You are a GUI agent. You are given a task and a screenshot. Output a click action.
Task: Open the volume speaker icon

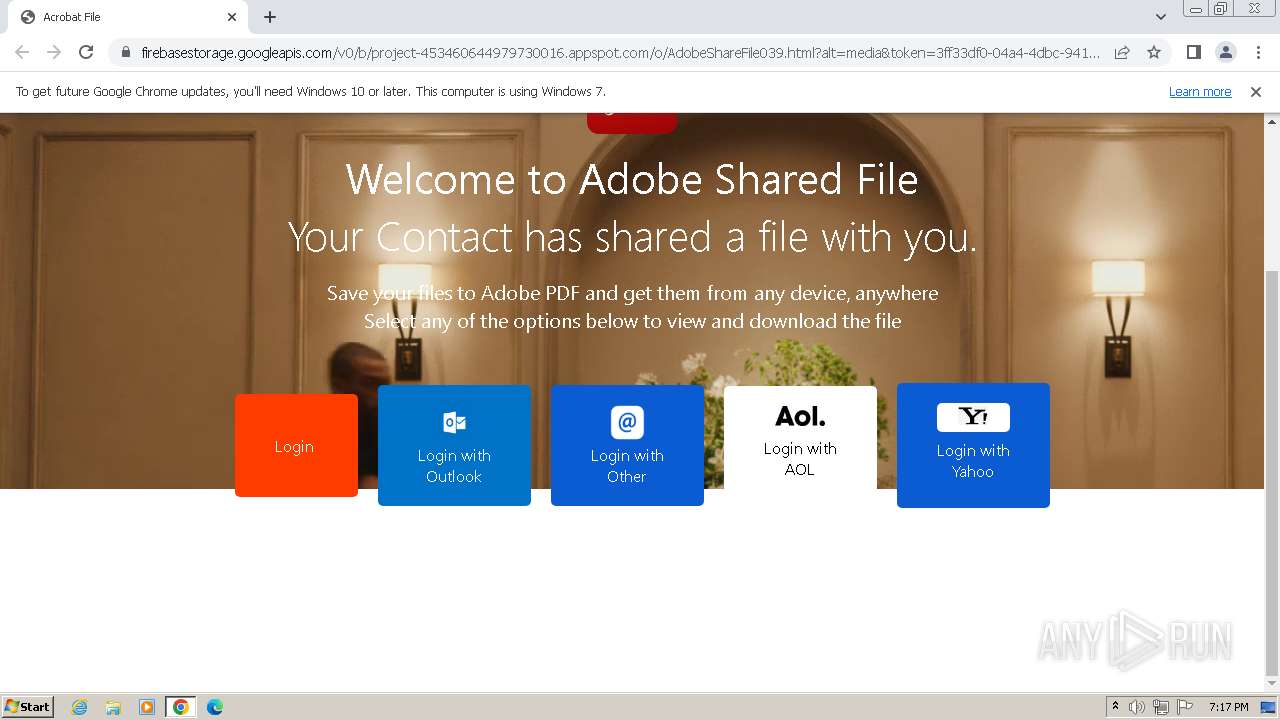[1137, 707]
